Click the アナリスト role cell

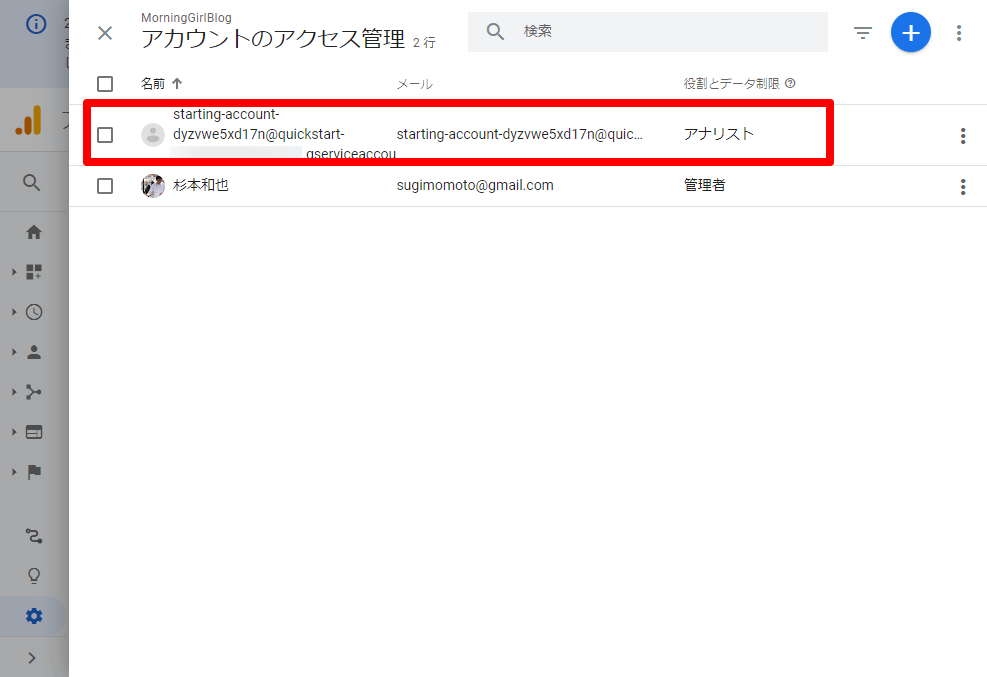tap(718, 134)
